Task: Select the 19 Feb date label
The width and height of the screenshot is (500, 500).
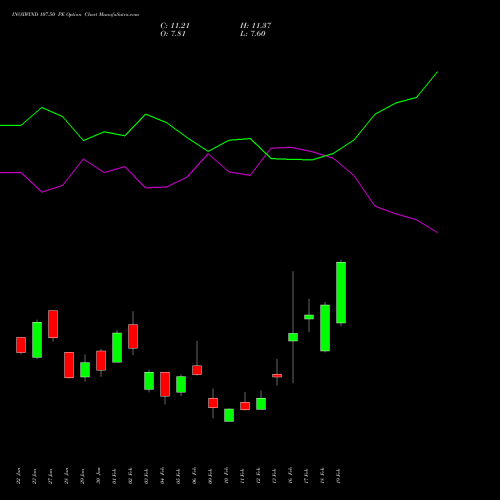Action: (x=338, y=476)
